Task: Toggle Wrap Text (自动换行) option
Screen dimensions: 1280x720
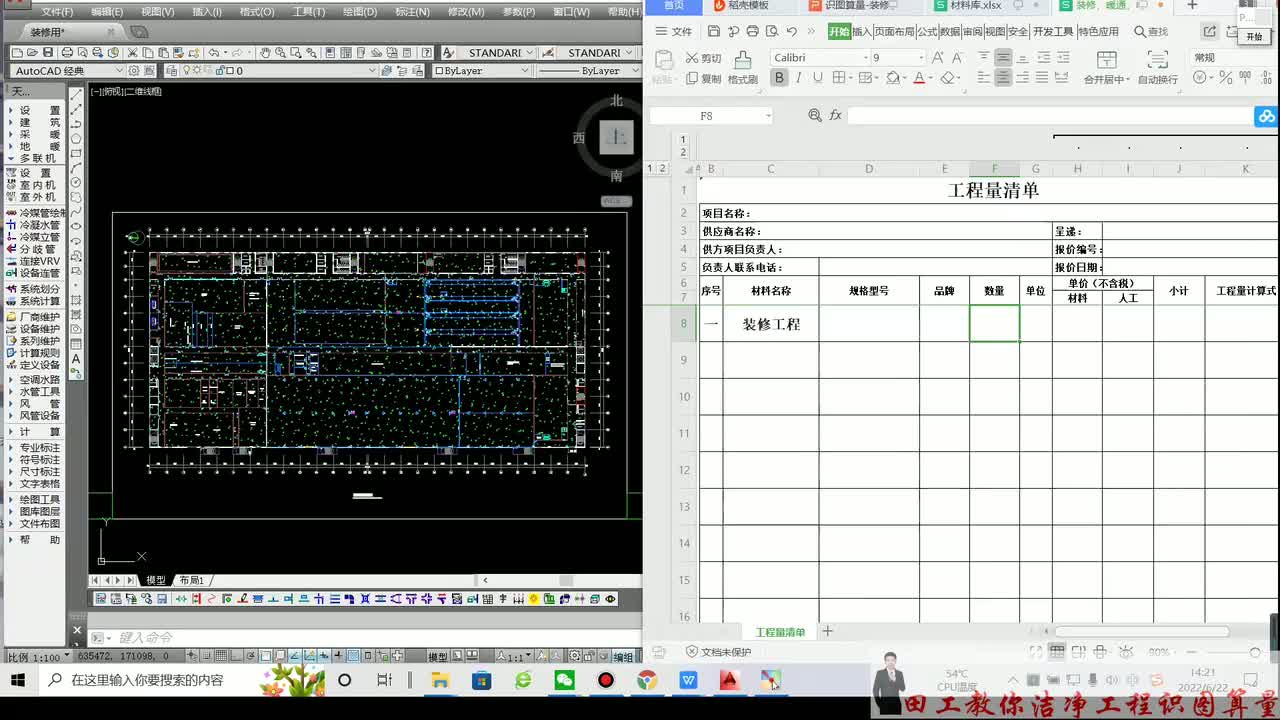Action: point(1157,68)
